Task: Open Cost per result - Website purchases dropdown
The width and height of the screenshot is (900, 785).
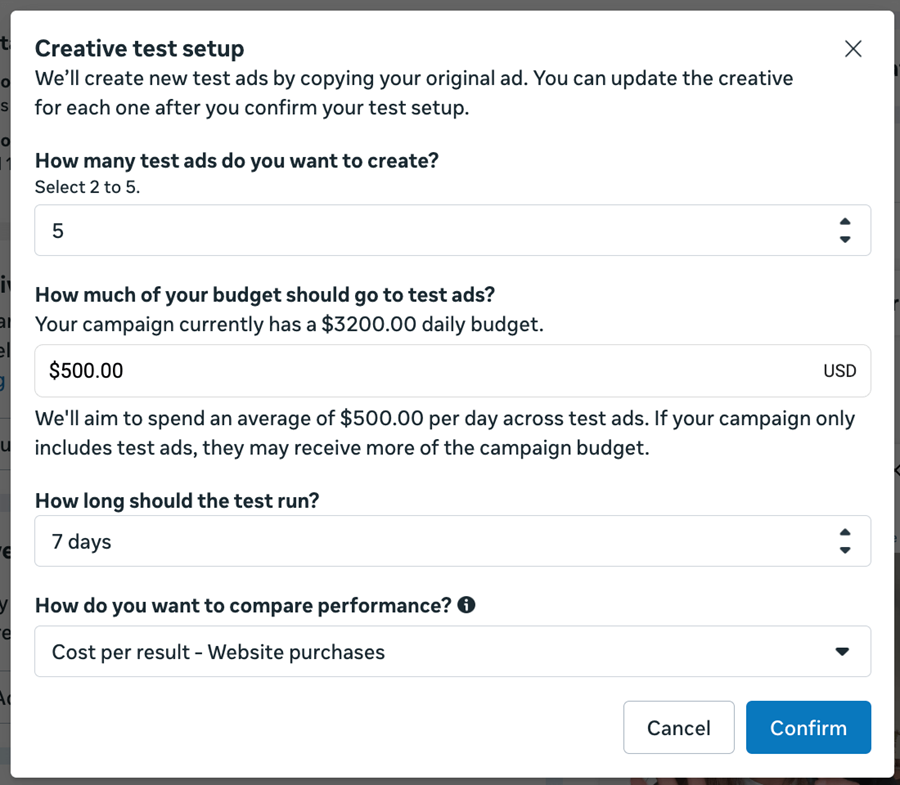Action: click(x=430, y=652)
